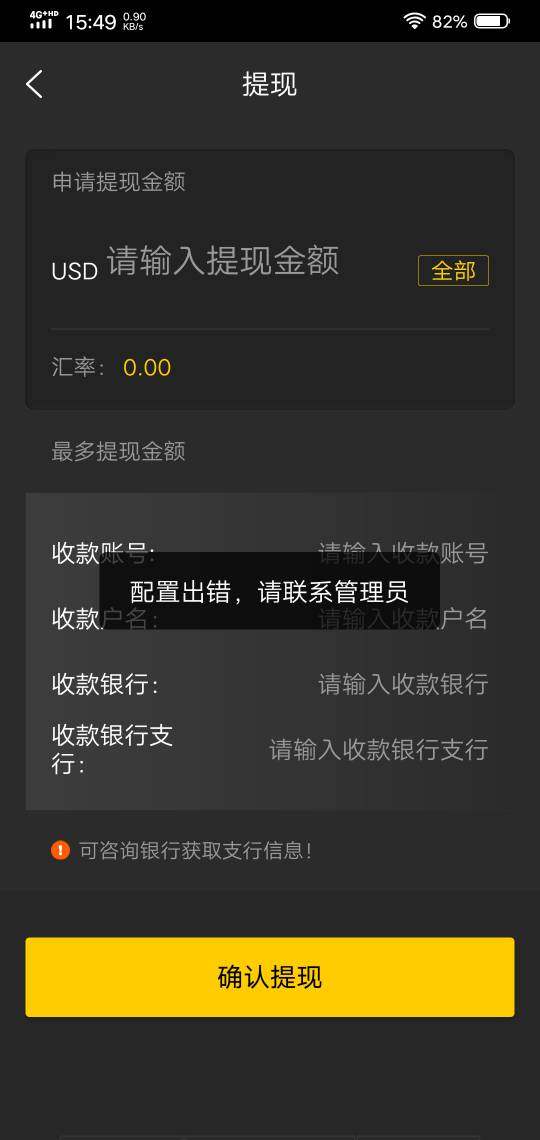Go back using the top-left arrow
Viewport: 540px width, 1140px height.
pos(34,84)
